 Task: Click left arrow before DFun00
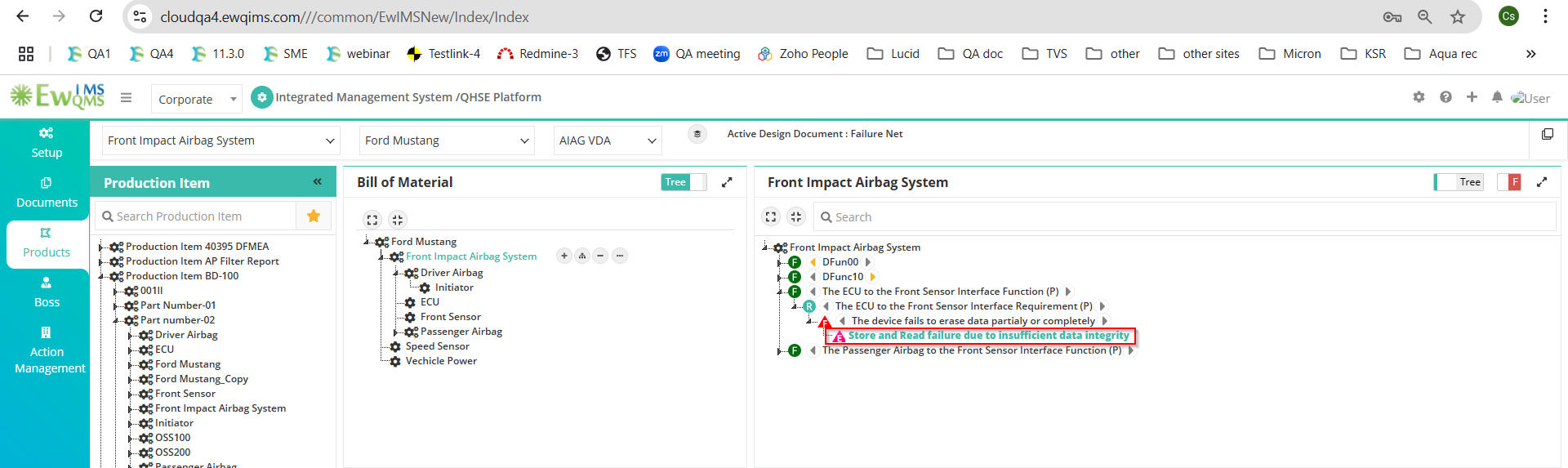pyautogui.click(x=813, y=262)
